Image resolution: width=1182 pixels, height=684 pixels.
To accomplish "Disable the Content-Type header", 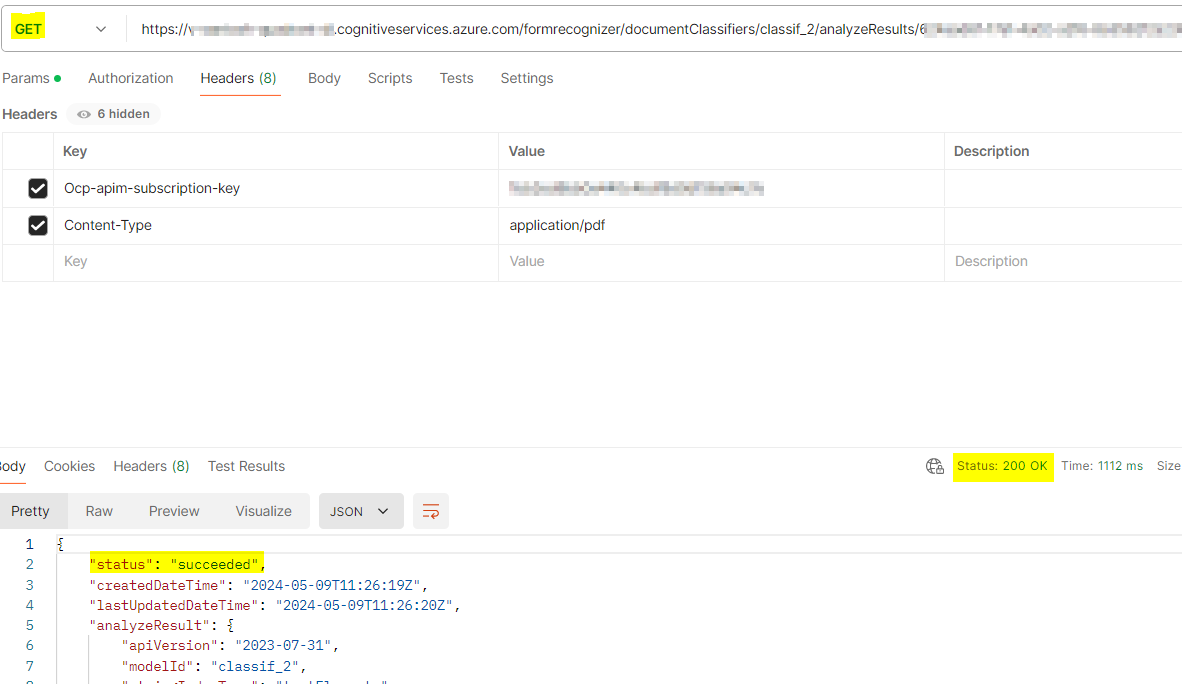I will pyautogui.click(x=37, y=225).
